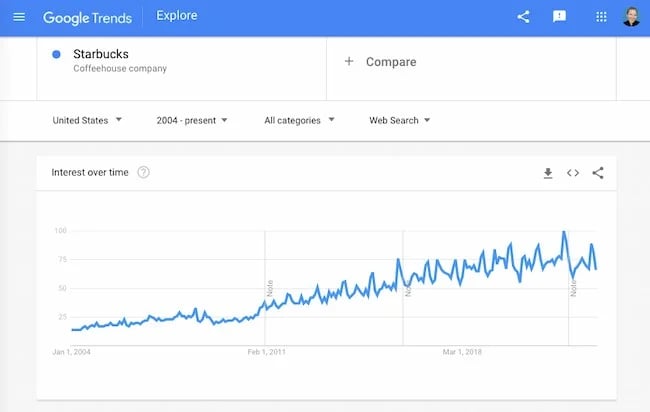Image resolution: width=650 pixels, height=412 pixels.
Task: Open the send feedback icon
Action: pyautogui.click(x=559, y=17)
